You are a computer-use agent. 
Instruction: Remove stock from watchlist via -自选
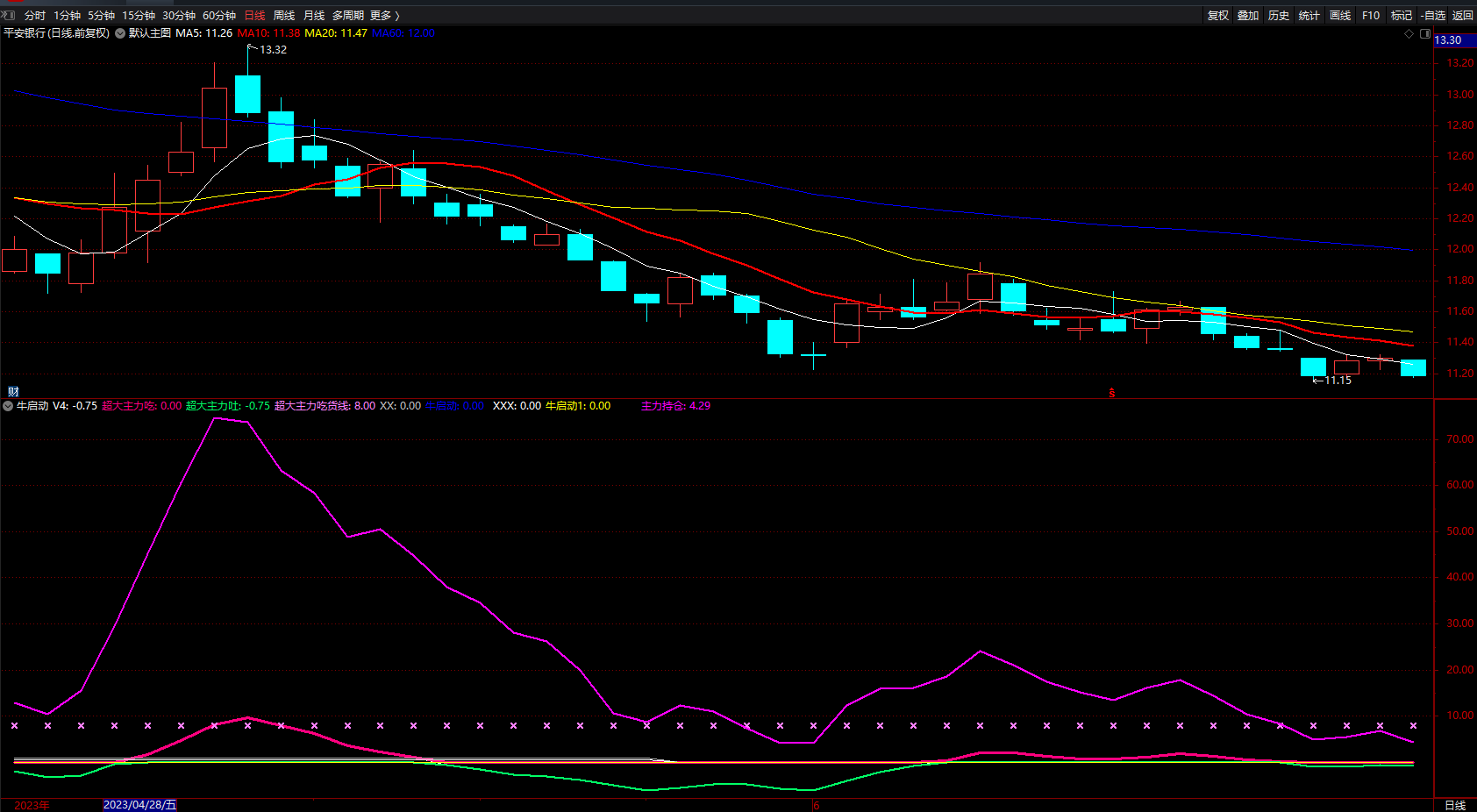point(1432,15)
